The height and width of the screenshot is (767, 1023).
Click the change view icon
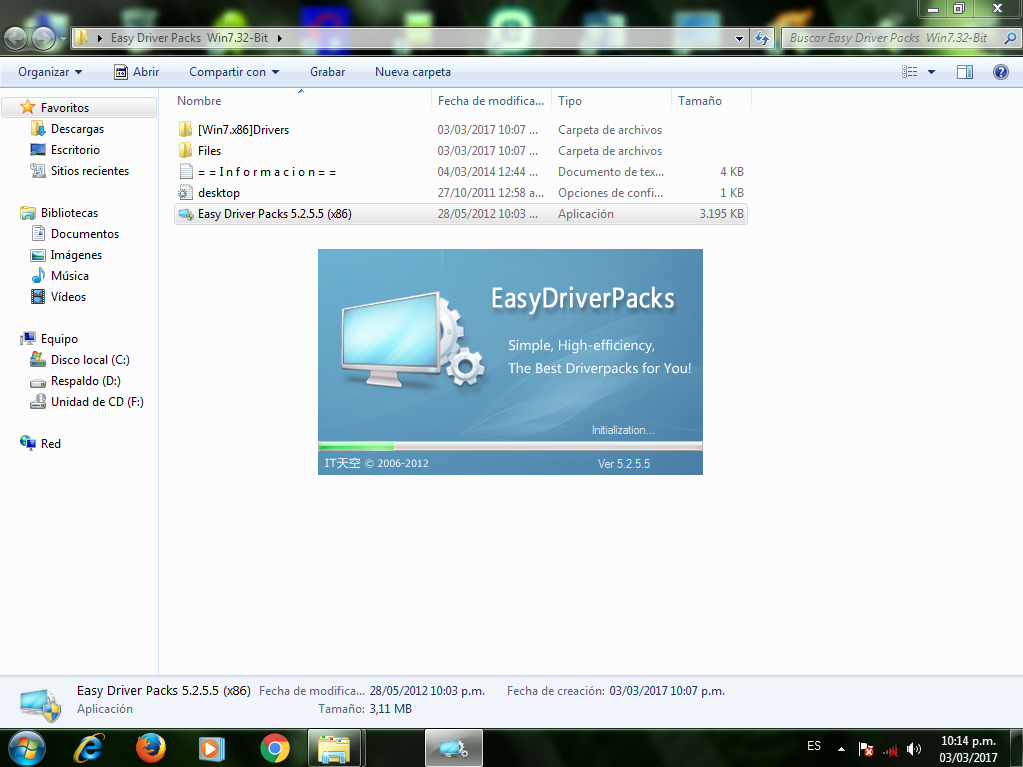click(x=909, y=72)
